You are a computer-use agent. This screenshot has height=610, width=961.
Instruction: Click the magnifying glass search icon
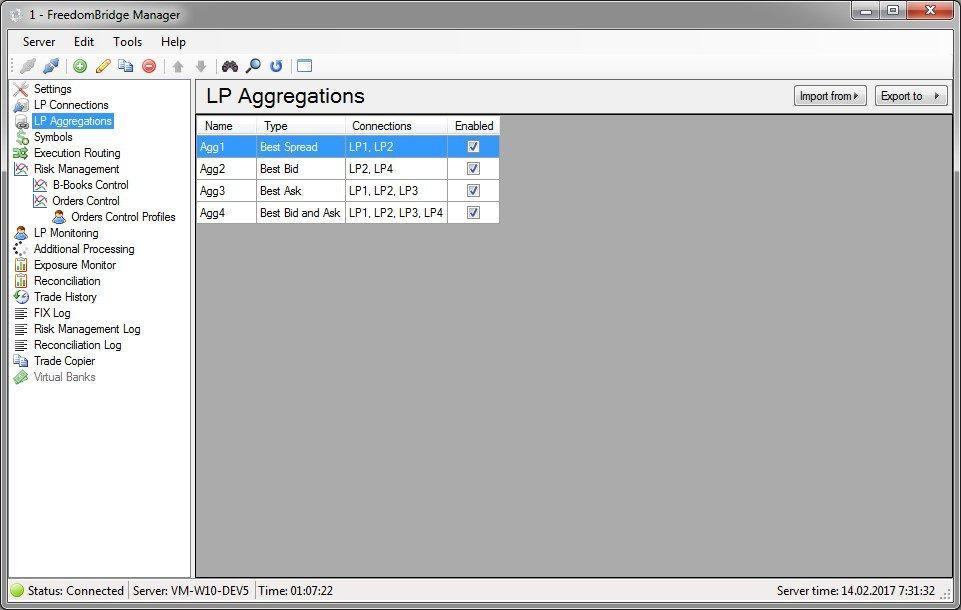pos(253,66)
